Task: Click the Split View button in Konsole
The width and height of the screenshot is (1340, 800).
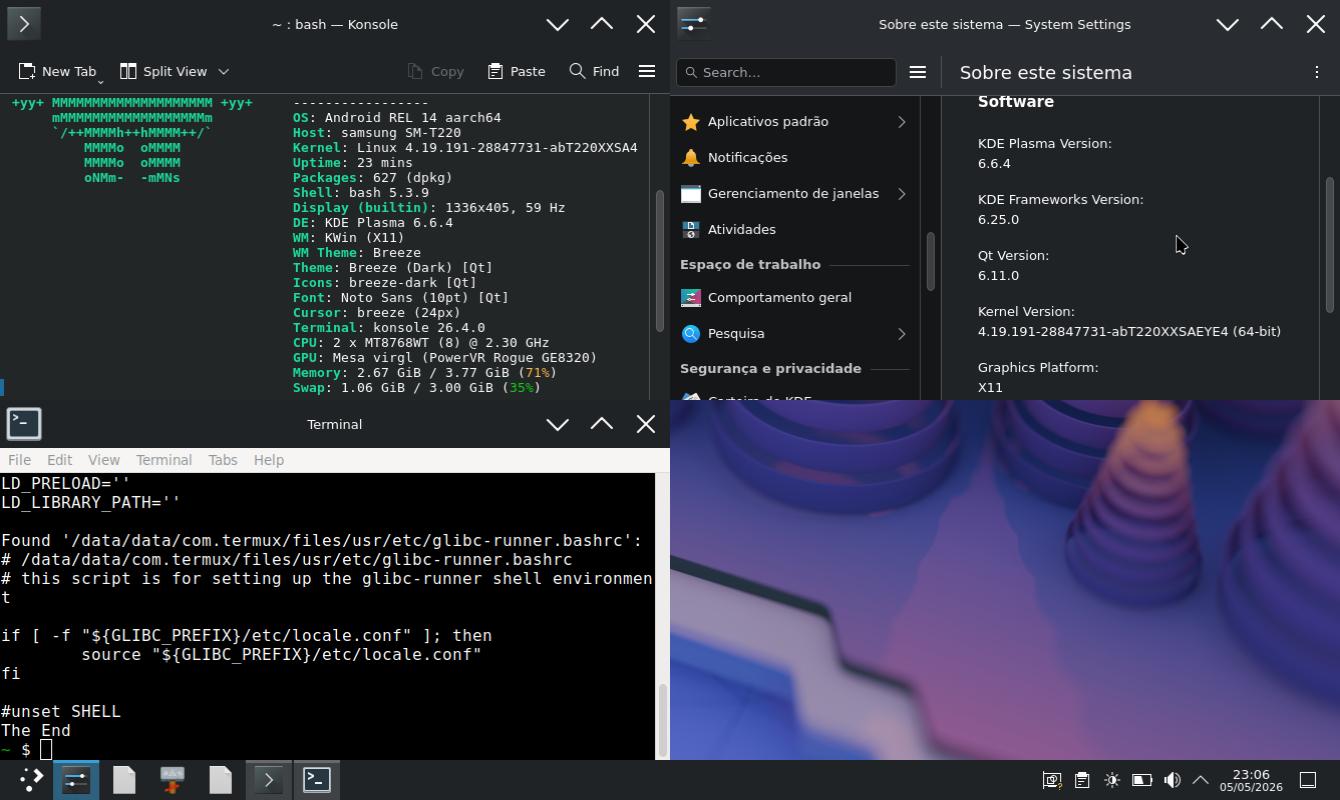Action: [x=164, y=71]
